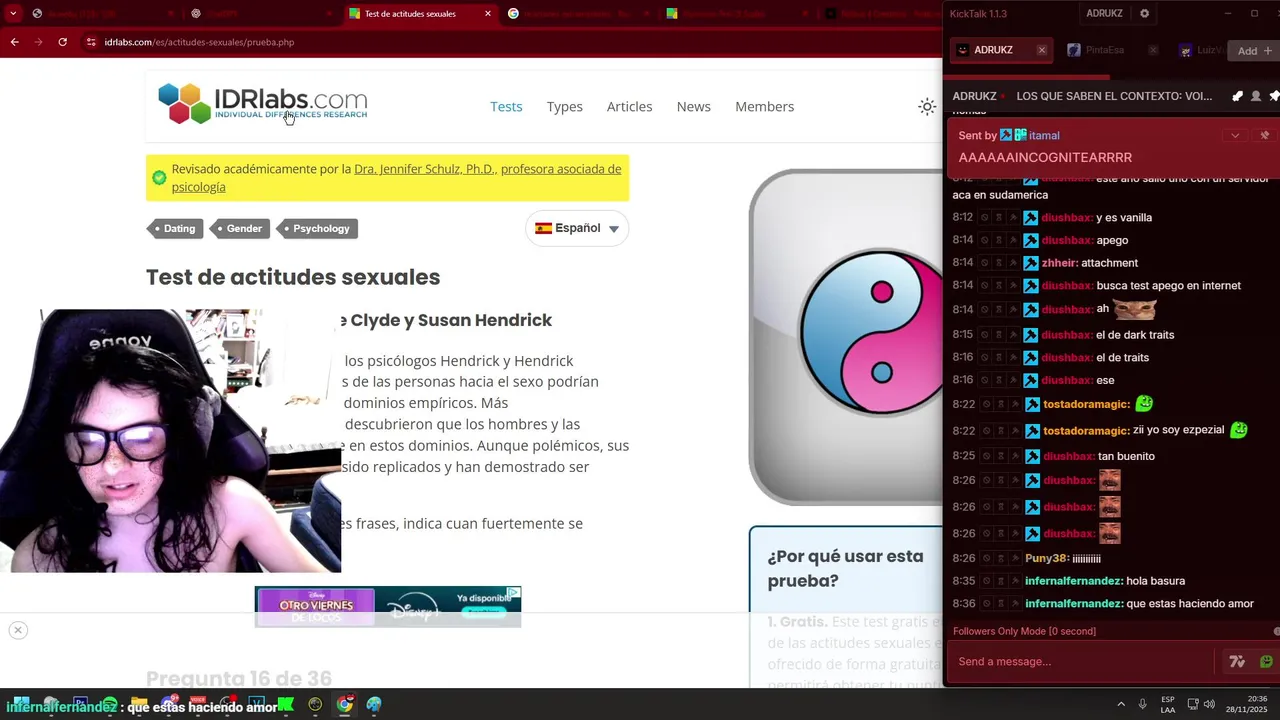1280x720 pixels.
Task: Click ESP LAA language indicator
Action: point(1168,705)
